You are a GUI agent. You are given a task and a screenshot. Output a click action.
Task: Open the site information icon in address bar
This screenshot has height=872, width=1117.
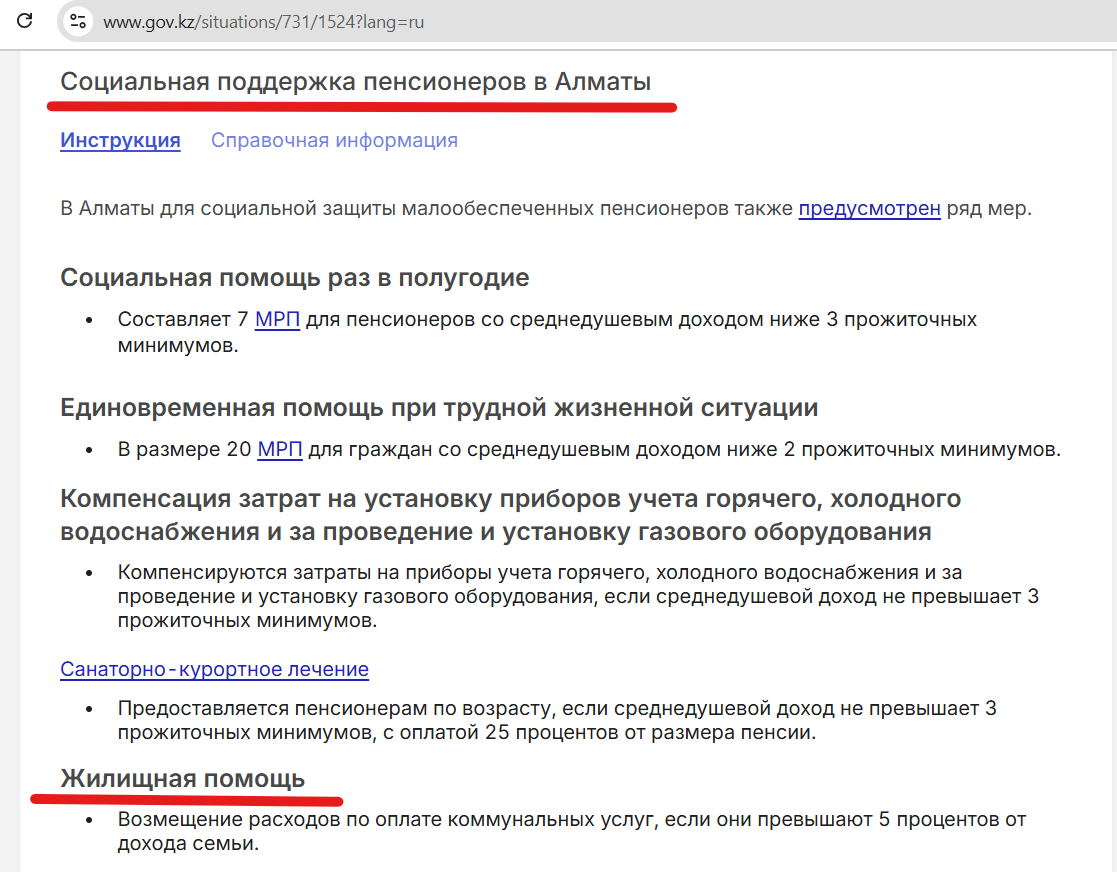[79, 21]
